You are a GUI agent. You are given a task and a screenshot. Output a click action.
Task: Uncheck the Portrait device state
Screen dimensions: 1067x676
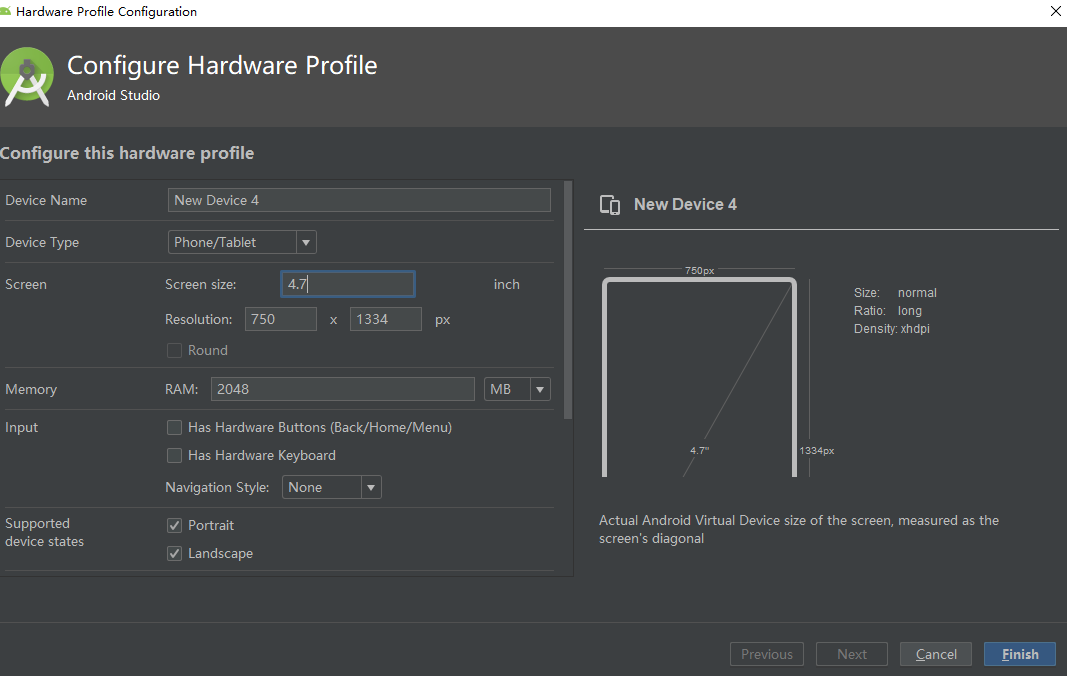174,526
